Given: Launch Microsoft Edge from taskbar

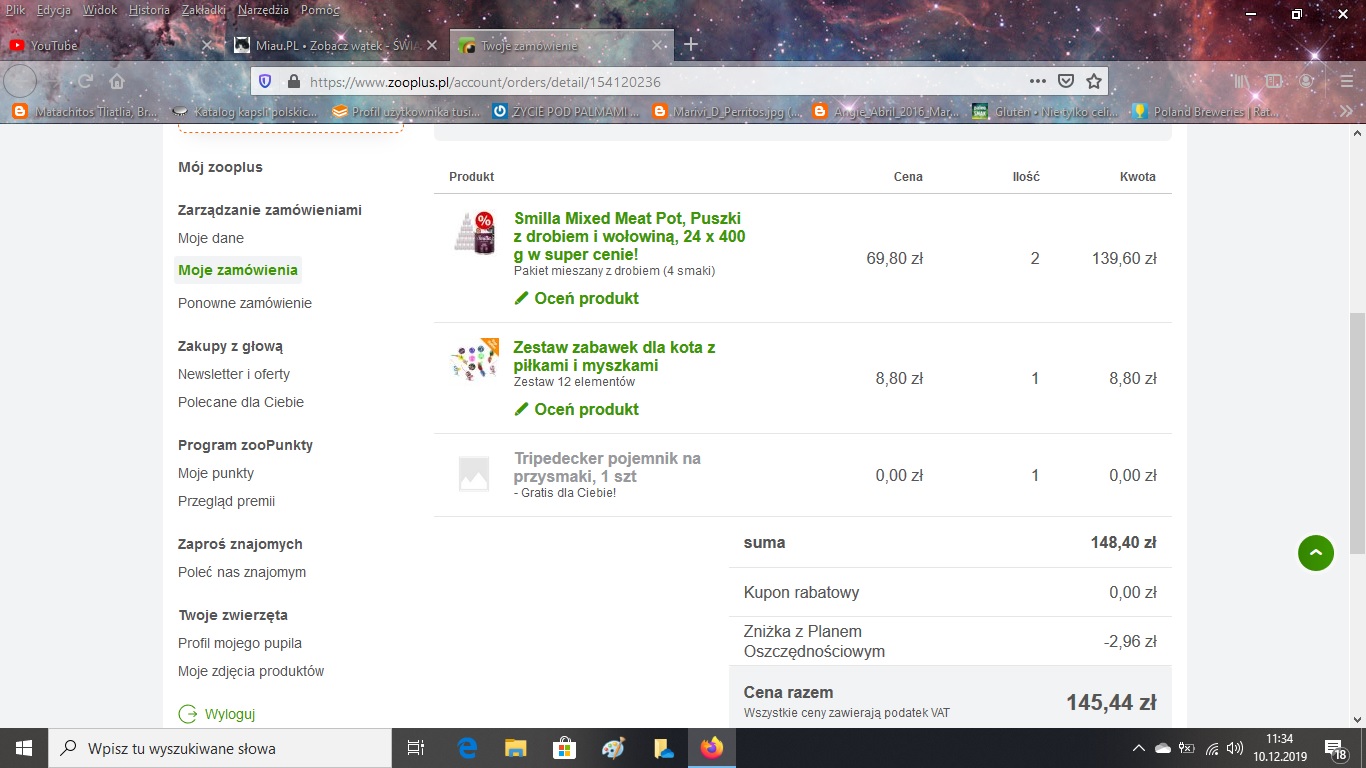Looking at the screenshot, I should [468, 748].
